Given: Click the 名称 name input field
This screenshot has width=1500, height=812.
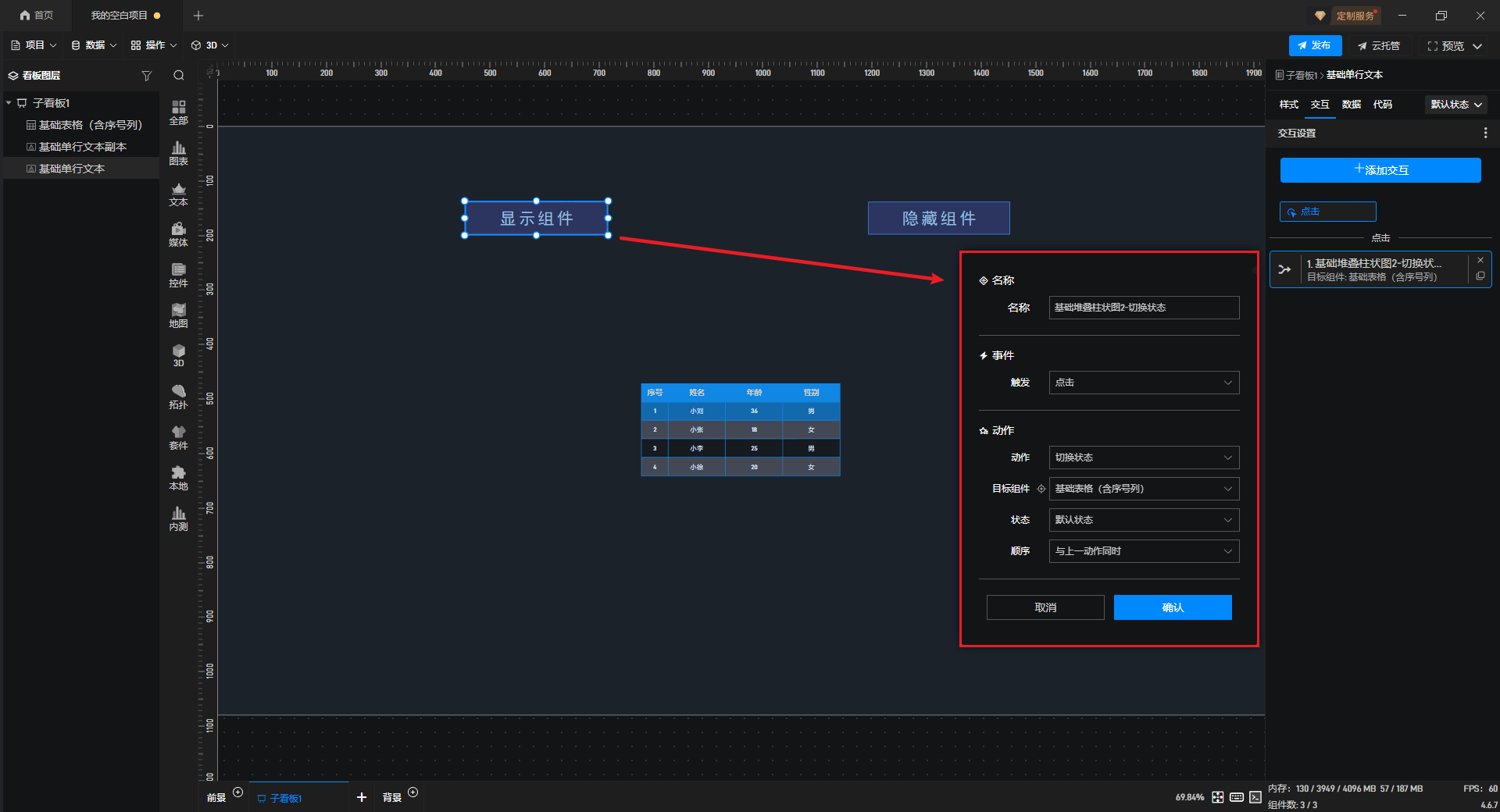Looking at the screenshot, I should tap(1143, 308).
